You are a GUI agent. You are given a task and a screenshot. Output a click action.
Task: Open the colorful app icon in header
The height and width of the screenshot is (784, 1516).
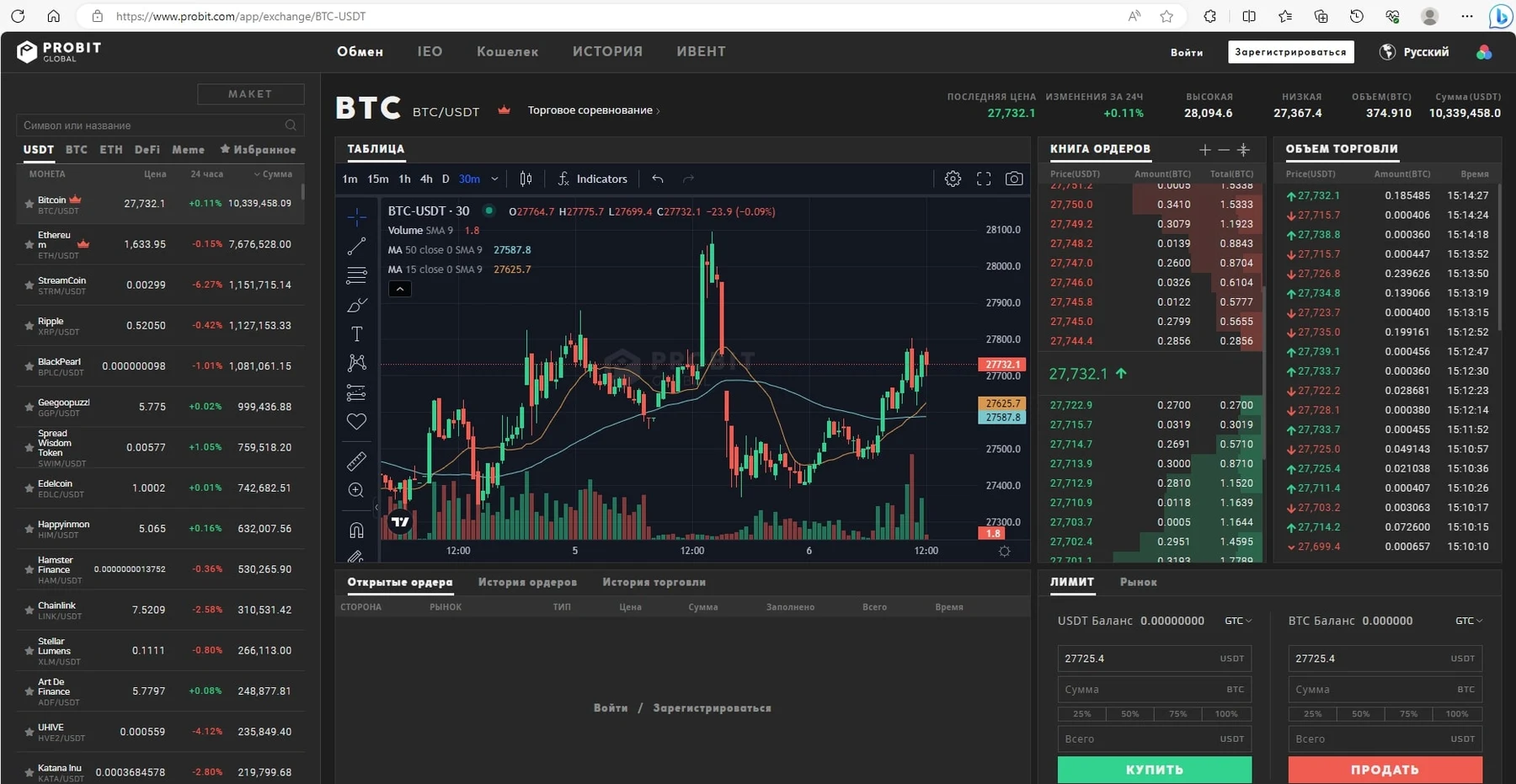pyautogui.click(x=1484, y=52)
